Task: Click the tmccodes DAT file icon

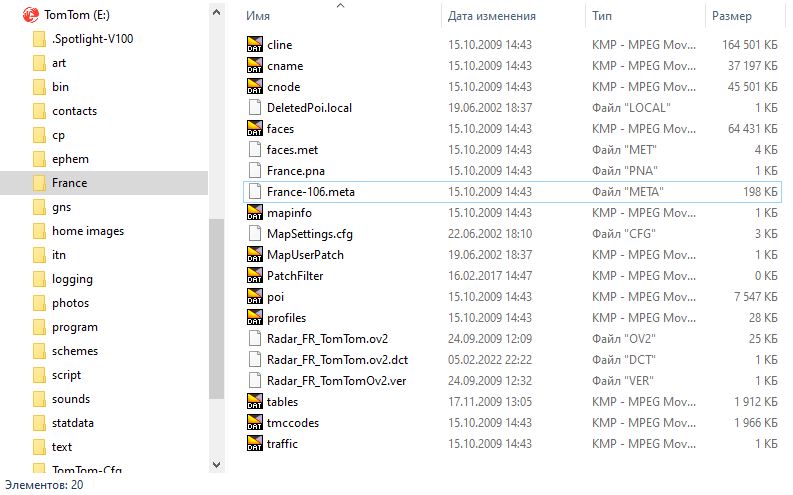Action: [x=255, y=422]
